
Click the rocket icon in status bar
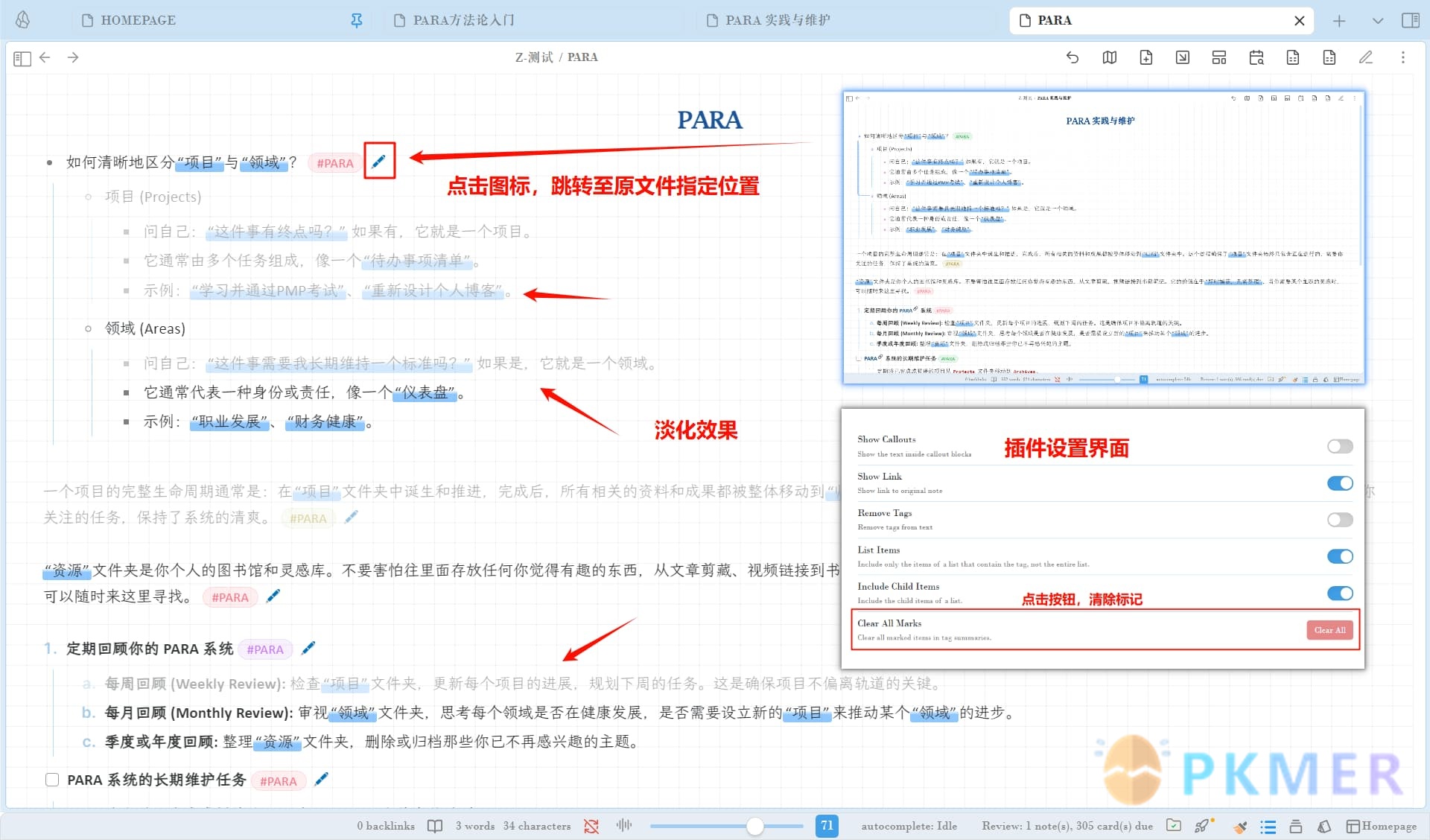coord(1204,825)
